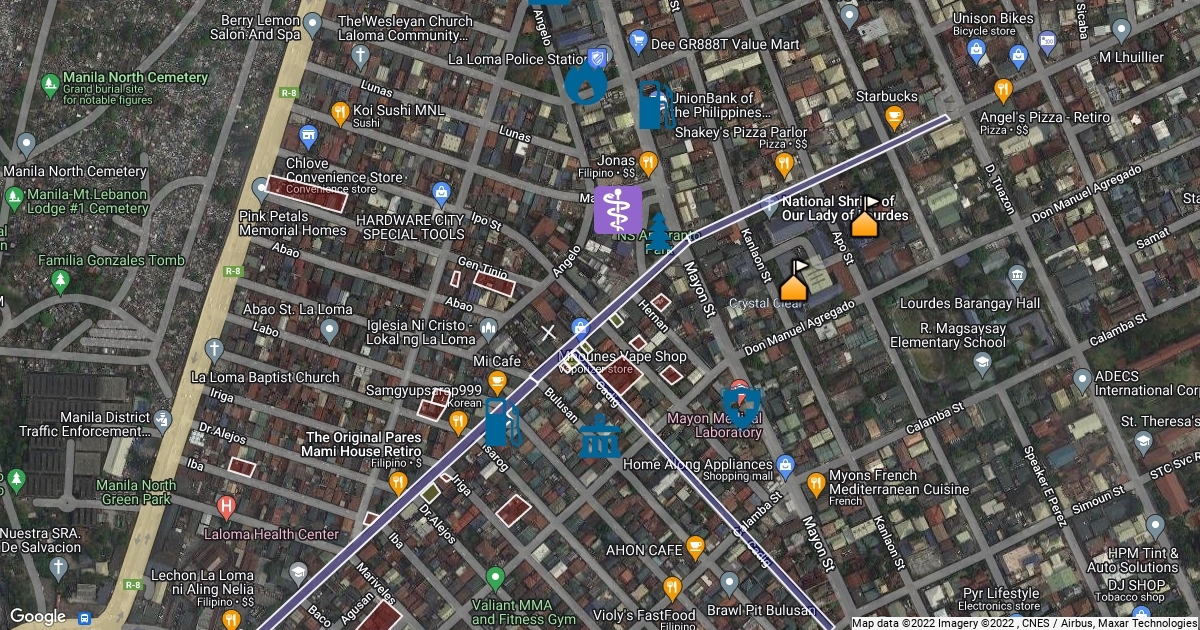Open The Original Pares Mami House pin
Screen dimensions: 1200x630
[x=398, y=484]
